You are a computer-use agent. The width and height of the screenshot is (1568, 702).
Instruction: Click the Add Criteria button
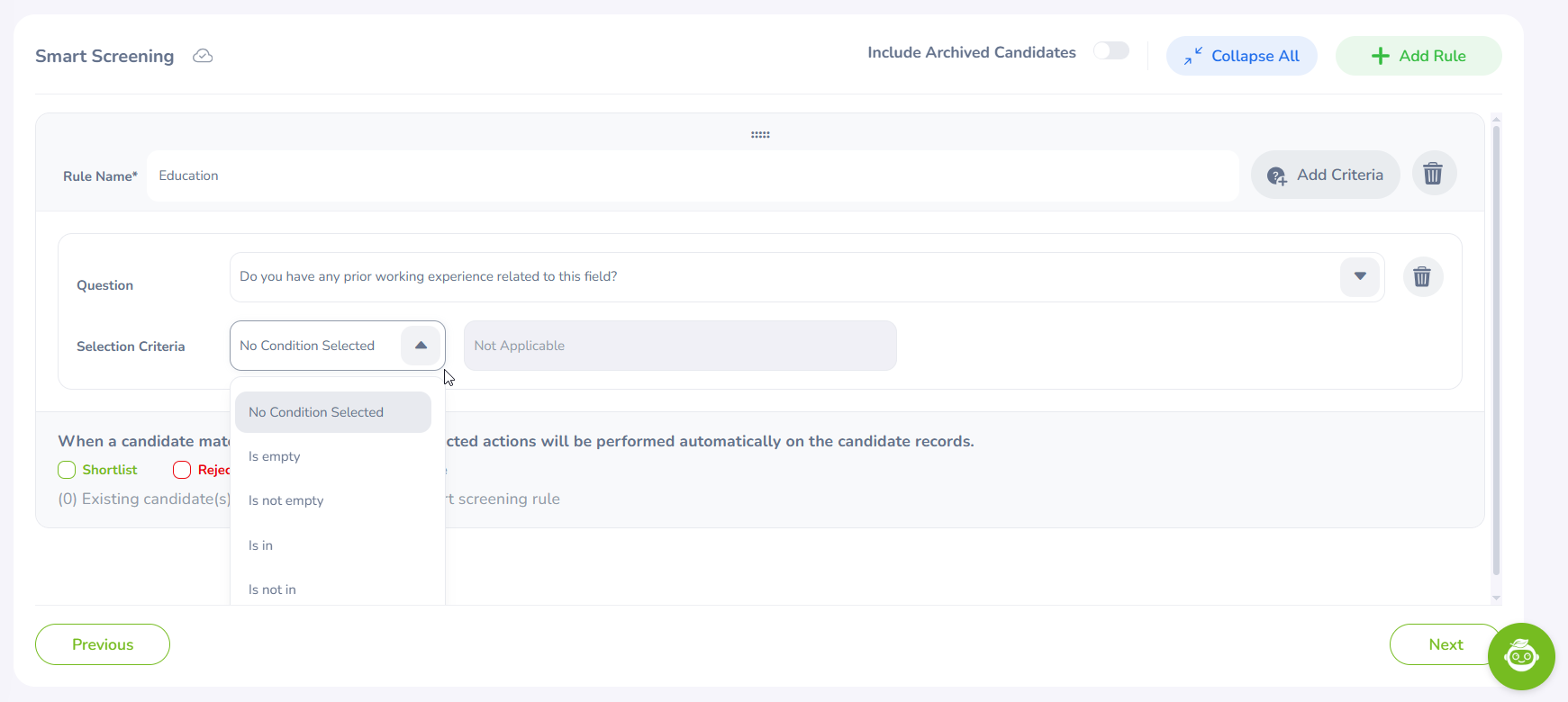coord(1325,175)
